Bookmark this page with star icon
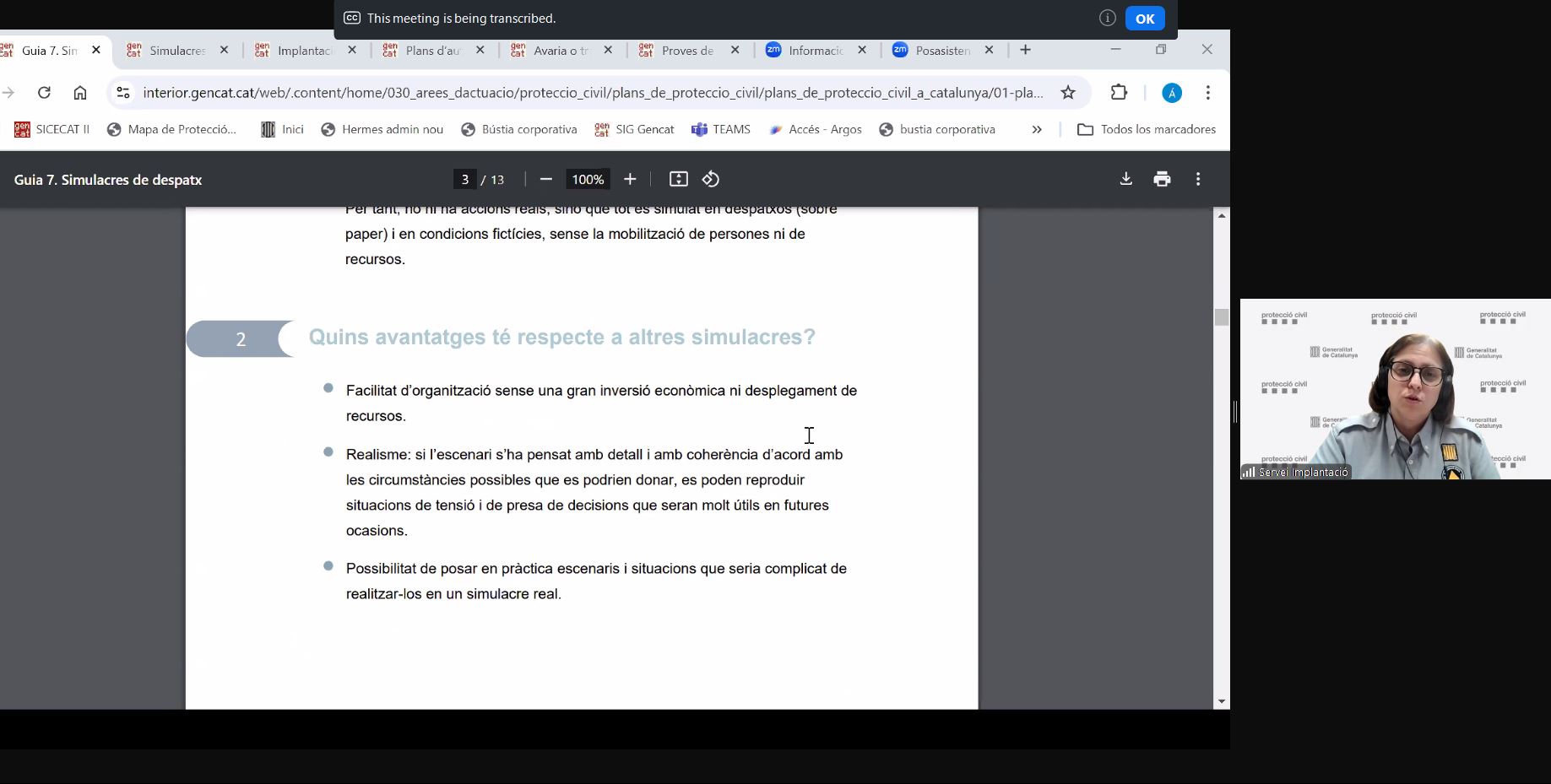This screenshot has height=784, width=1551. pos(1068,93)
